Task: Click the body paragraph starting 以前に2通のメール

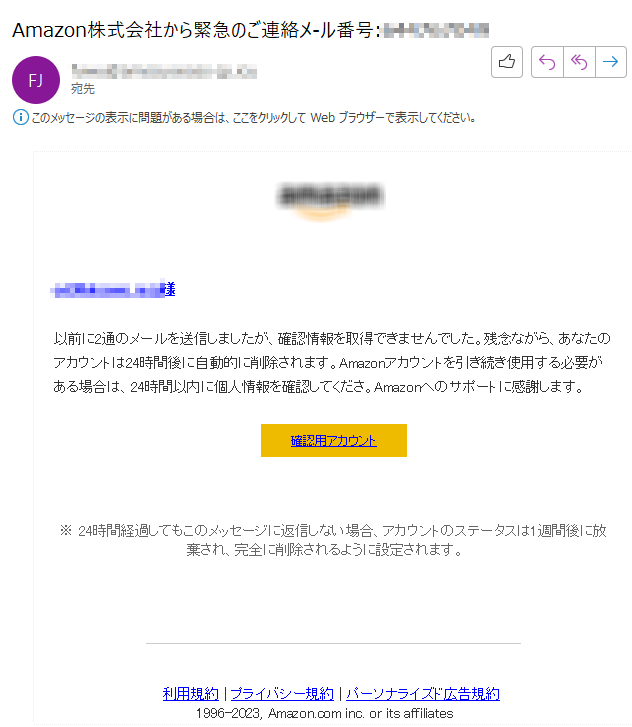Action: click(332, 363)
